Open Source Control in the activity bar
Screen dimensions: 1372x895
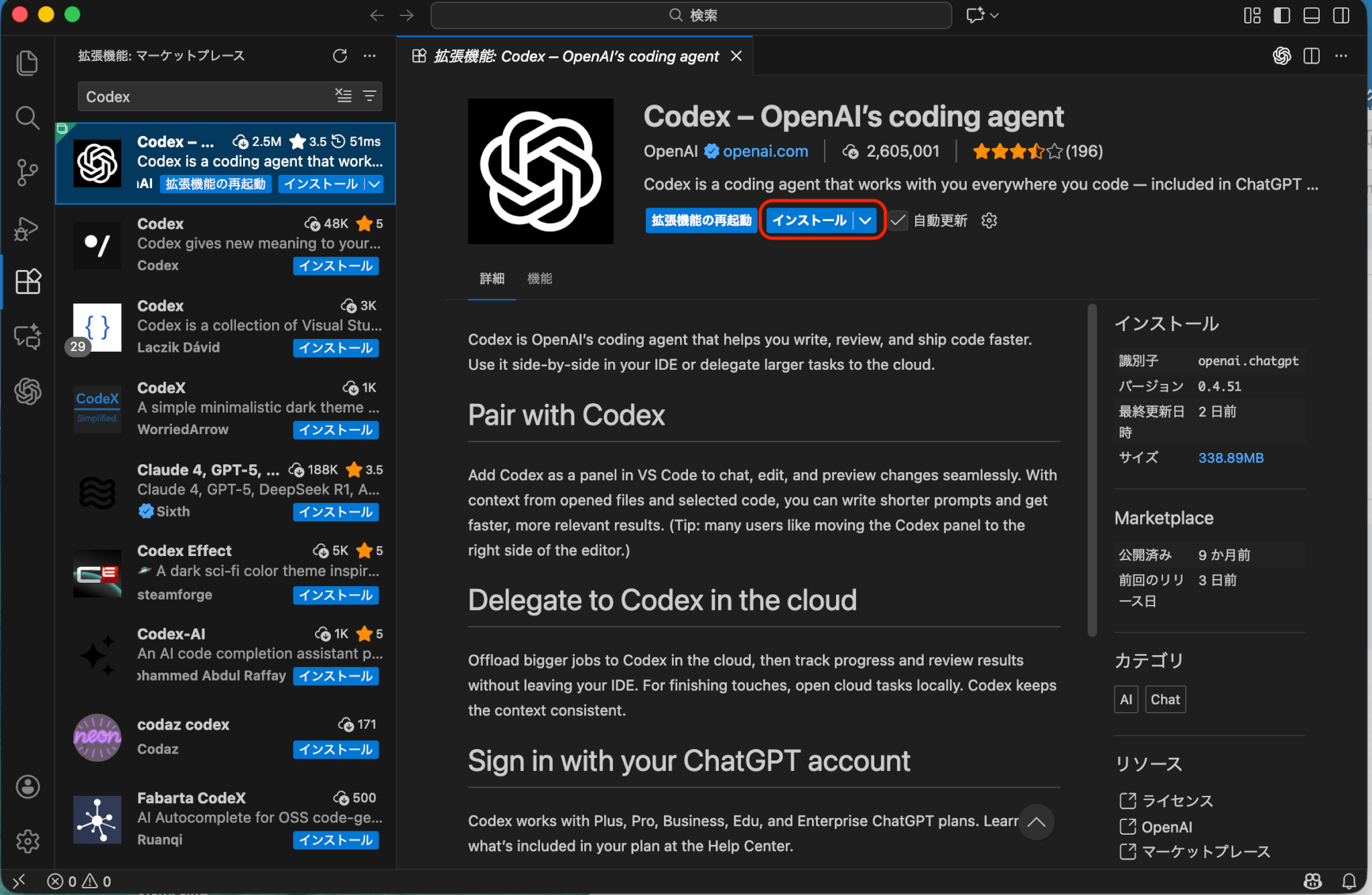pos(27,172)
